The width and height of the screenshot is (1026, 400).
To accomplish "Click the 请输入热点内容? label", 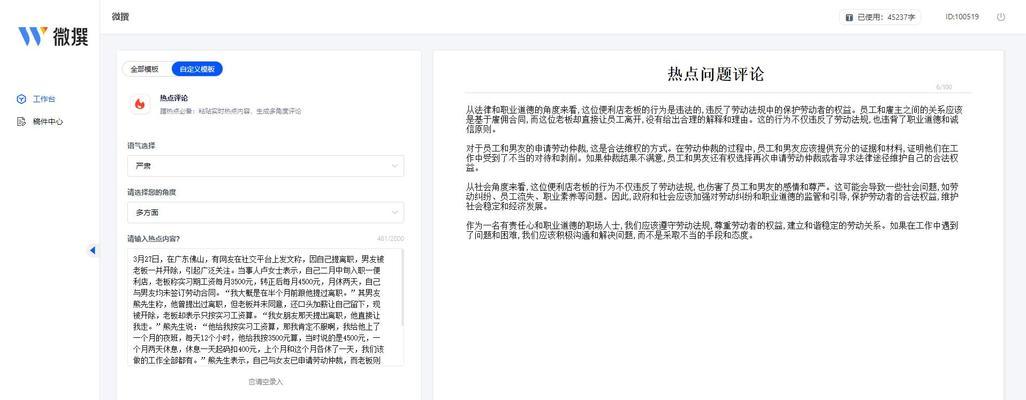I will coord(154,238).
